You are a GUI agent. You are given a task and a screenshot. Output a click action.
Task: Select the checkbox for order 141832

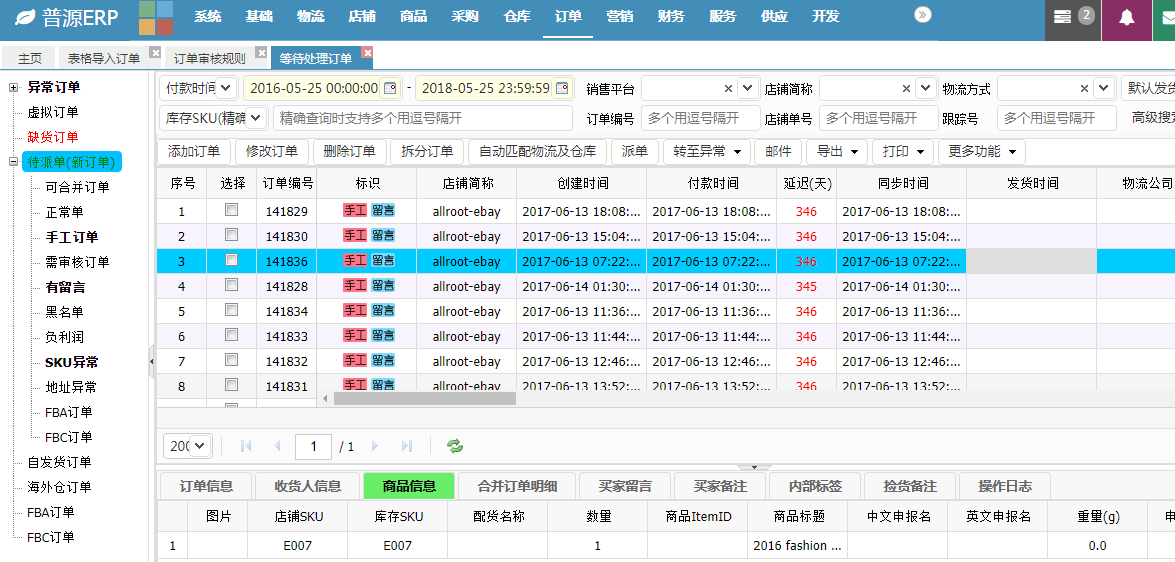(x=232, y=360)
